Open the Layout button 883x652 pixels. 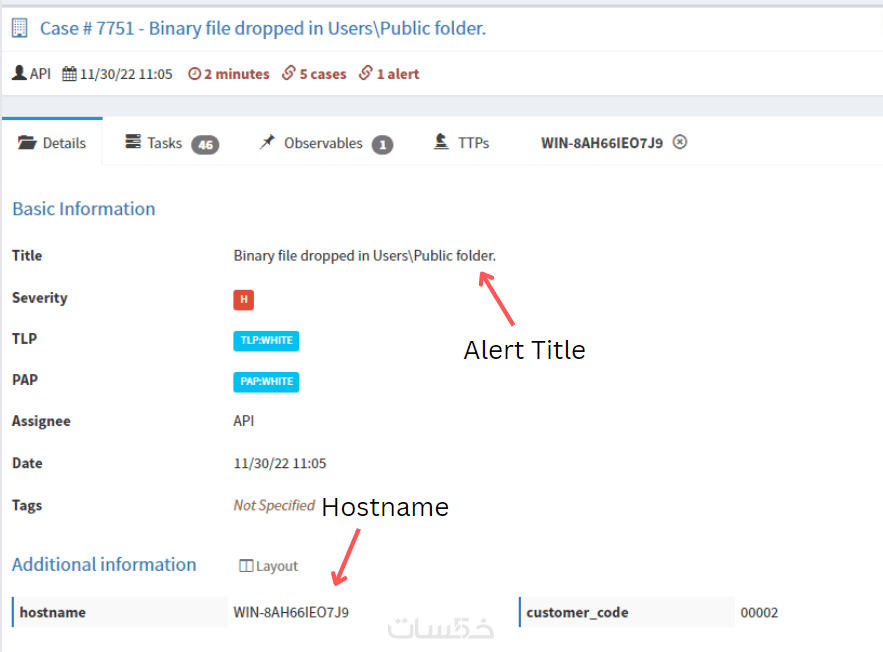coord(269,566)
